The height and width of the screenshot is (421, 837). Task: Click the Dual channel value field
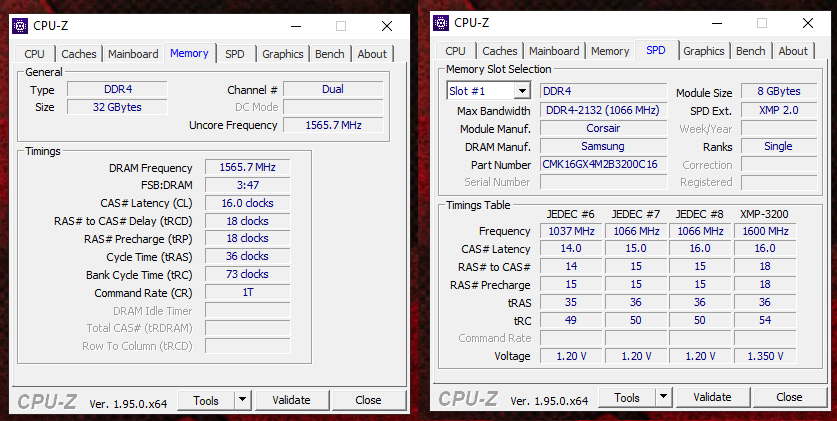pos(333,89)
